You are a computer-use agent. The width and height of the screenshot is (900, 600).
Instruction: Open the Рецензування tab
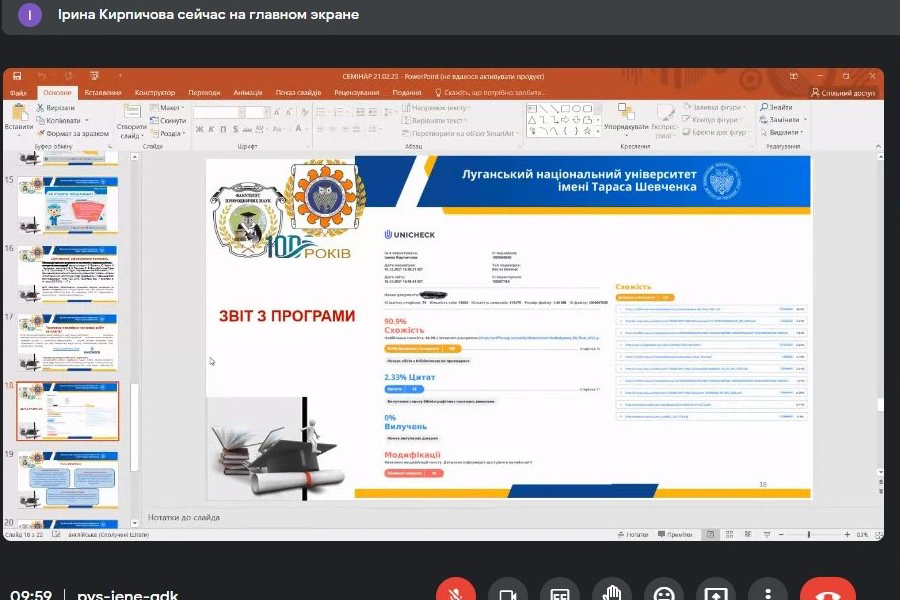click(x=356, y=92)
